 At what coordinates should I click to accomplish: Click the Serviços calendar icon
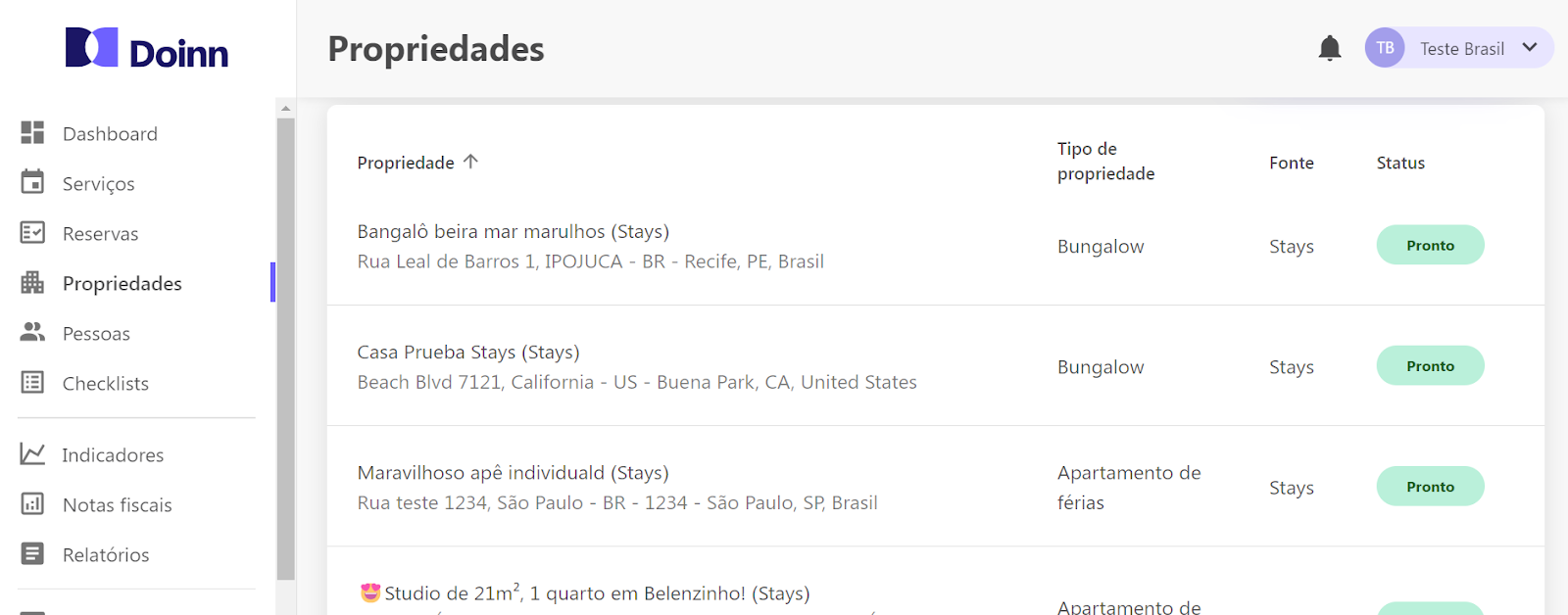pyautogui.click(x=32, y=182)
